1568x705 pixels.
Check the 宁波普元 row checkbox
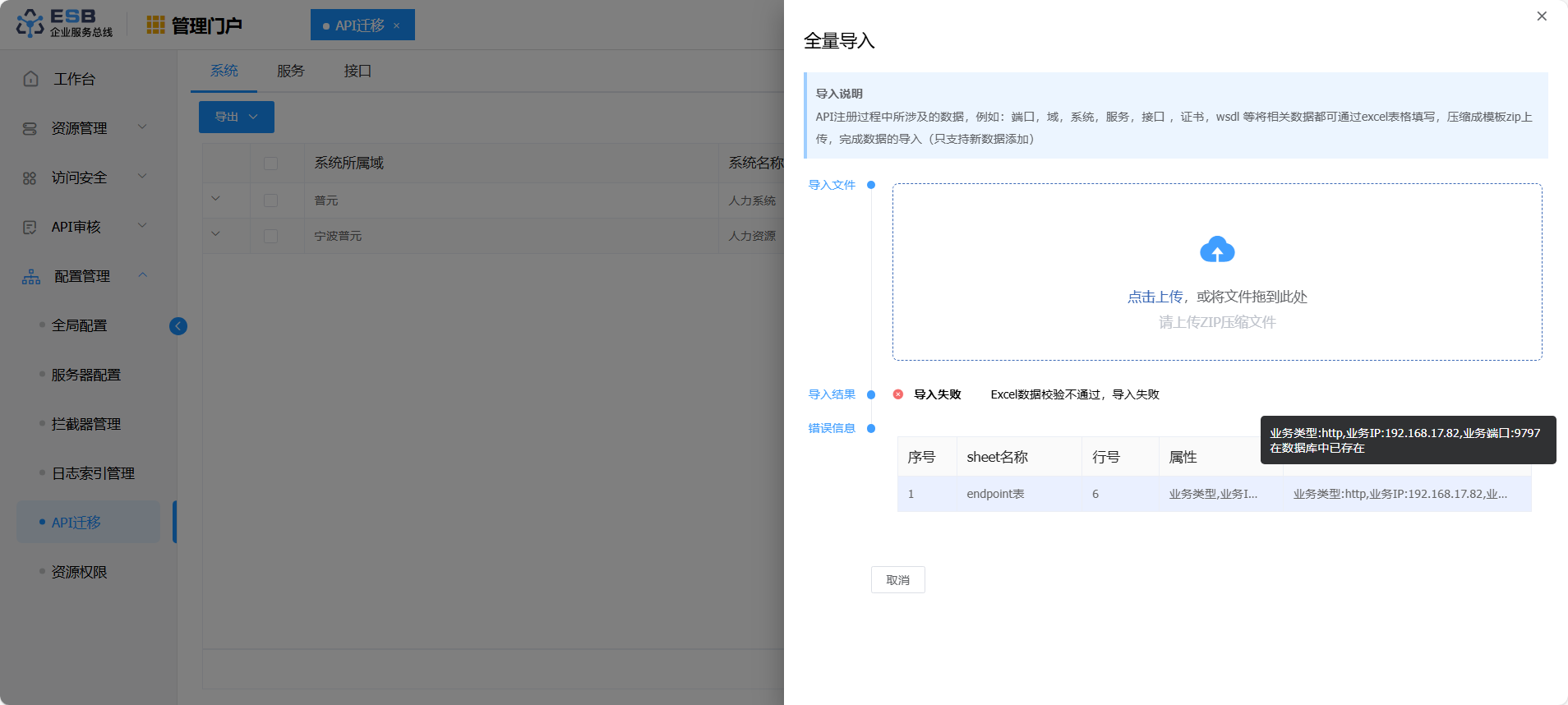click(270, 236)
